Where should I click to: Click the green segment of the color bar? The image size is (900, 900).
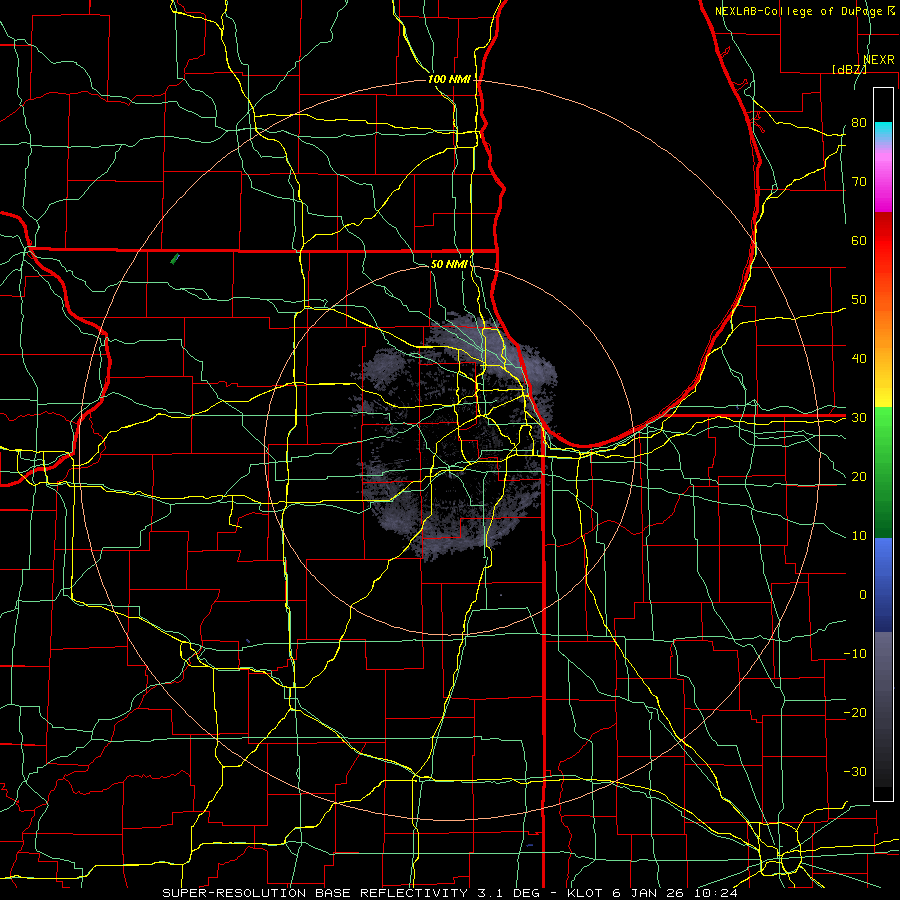pyautogui.click(x=883, y=472)
